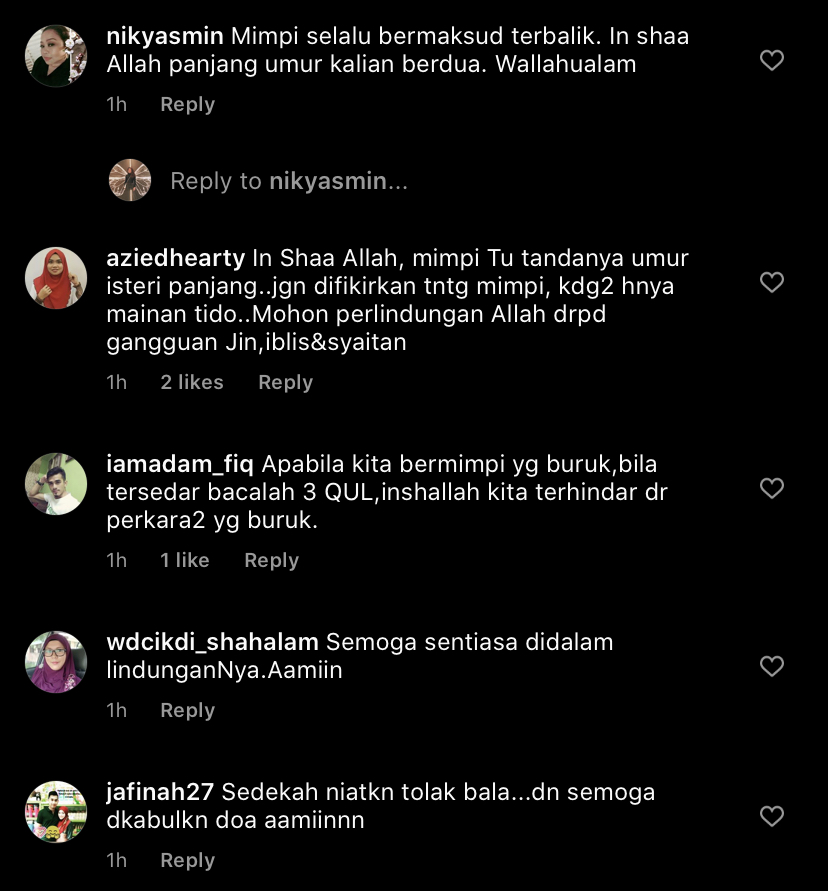Viewport: 828px width, 891px height.
Task: Tap the heart next to jafinah27's comment
Action: [x=772, y=817]
